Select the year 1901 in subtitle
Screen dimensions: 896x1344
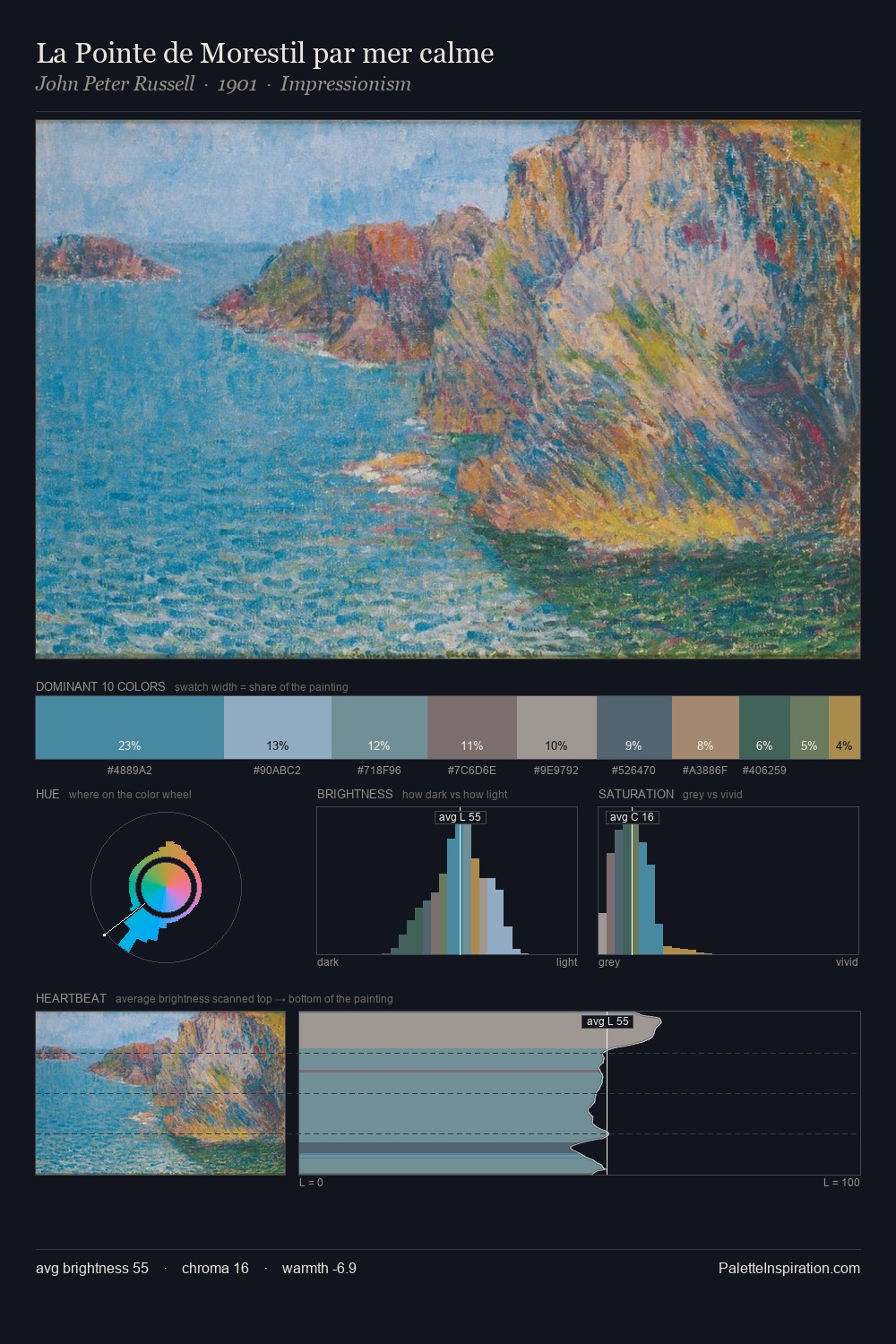point(237,84)
